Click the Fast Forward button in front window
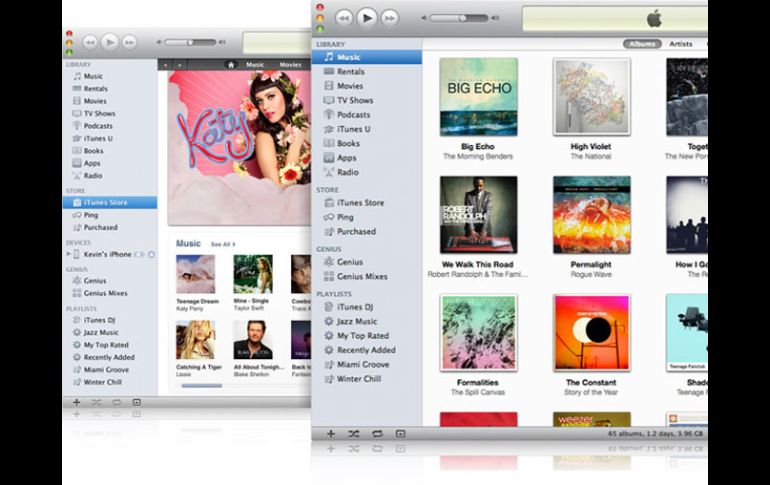 [389, 18]
